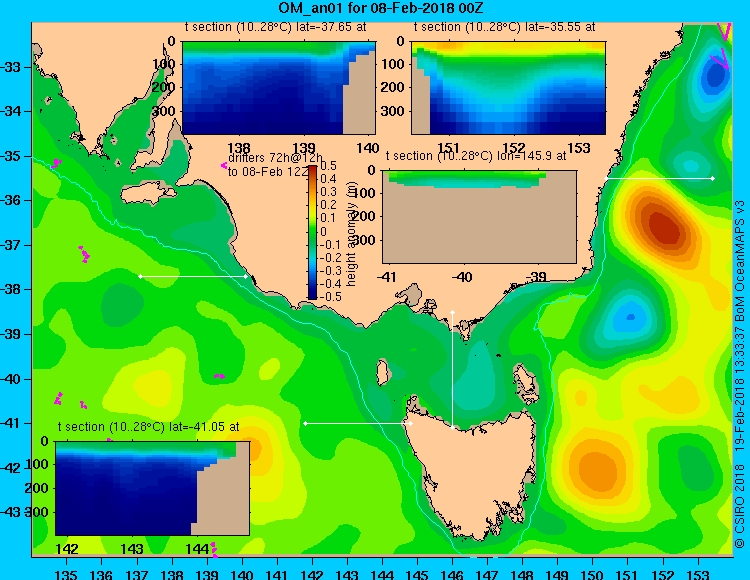Click Flinders Island northeast of Tasmania
This screenshot has height=580, width=750.
(x=525, y=380)
